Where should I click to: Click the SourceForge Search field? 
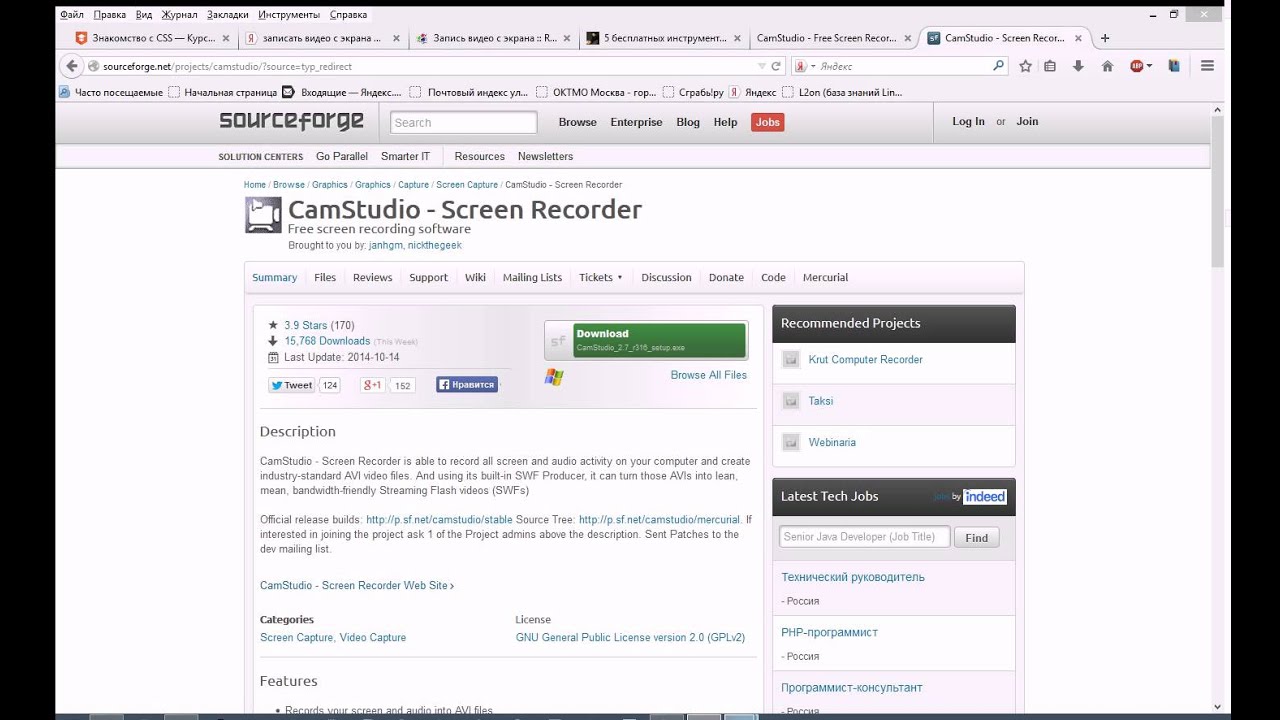tap(463, 122)
